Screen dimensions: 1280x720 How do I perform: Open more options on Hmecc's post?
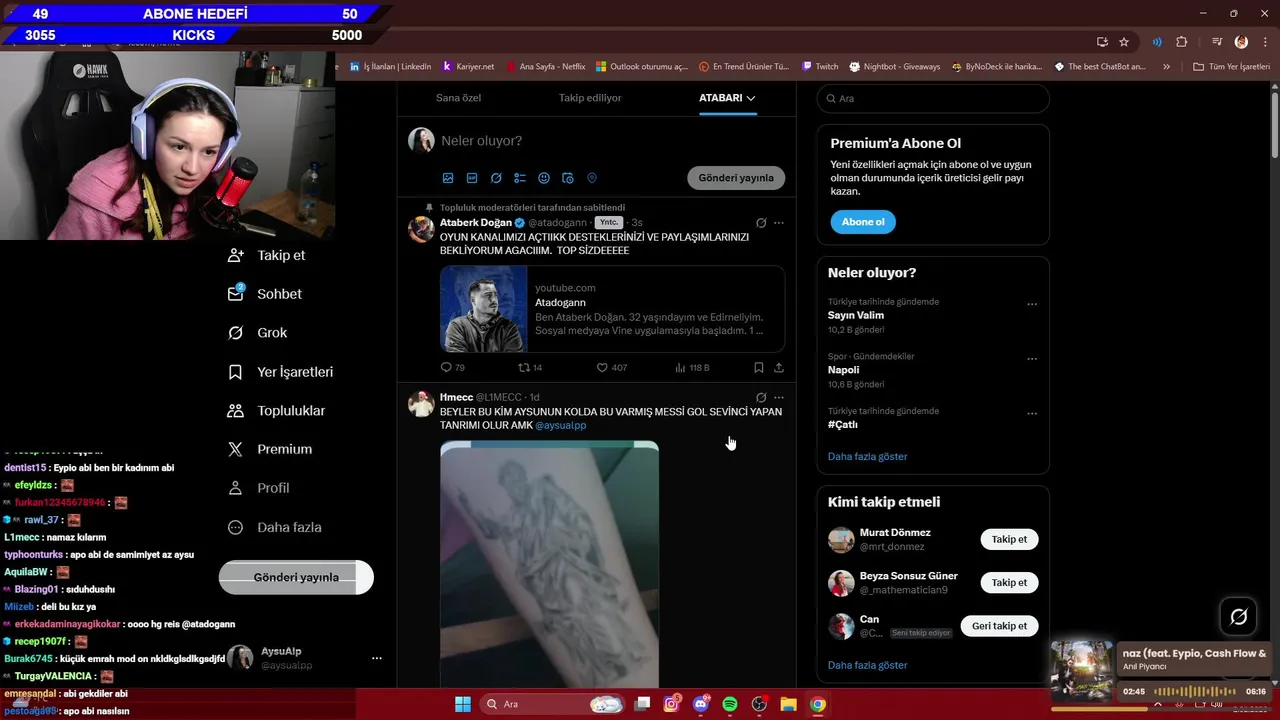click(779, 397)
